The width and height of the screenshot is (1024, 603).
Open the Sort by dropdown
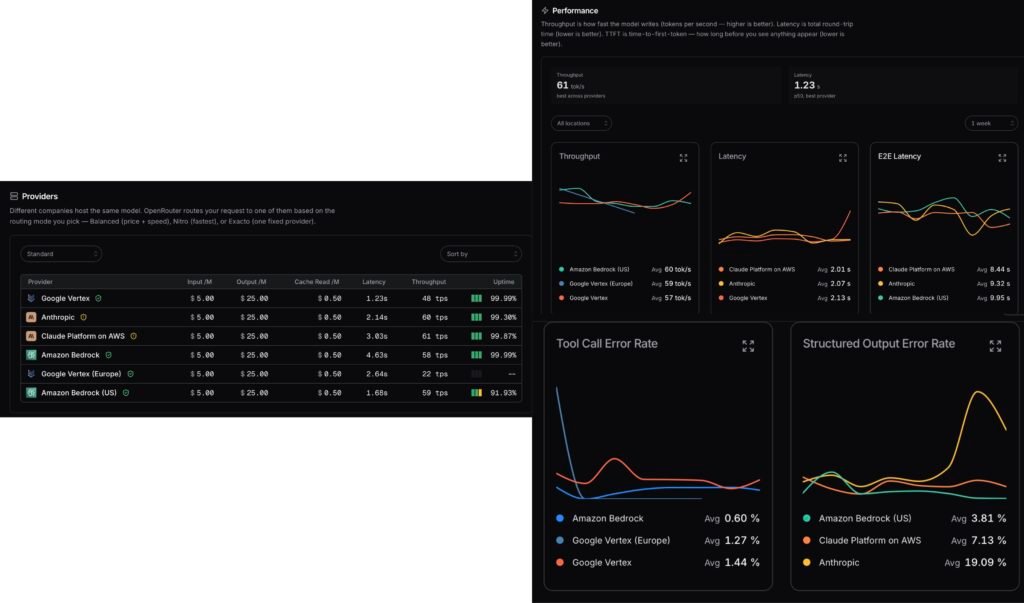tap(481, 253)
